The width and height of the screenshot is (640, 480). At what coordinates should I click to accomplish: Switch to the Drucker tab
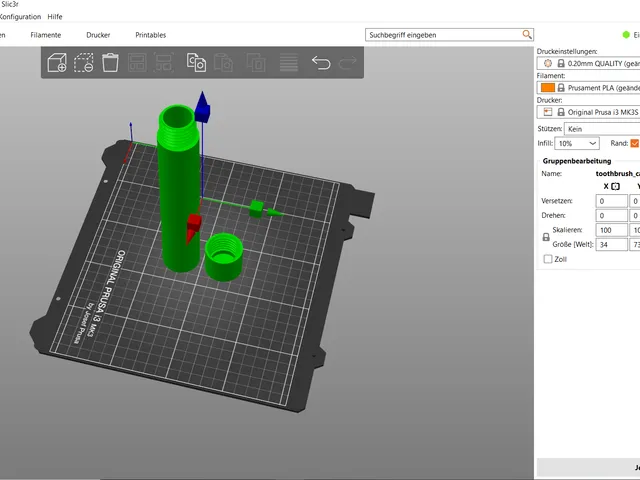(98, 35)
